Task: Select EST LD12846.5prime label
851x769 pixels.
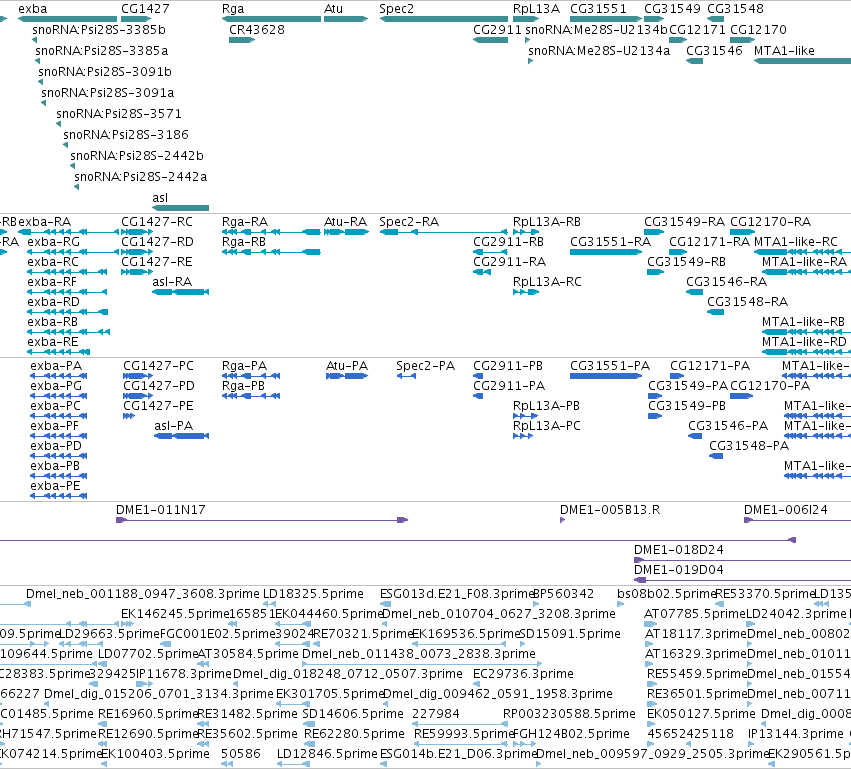Action: (x=327, y=754)
